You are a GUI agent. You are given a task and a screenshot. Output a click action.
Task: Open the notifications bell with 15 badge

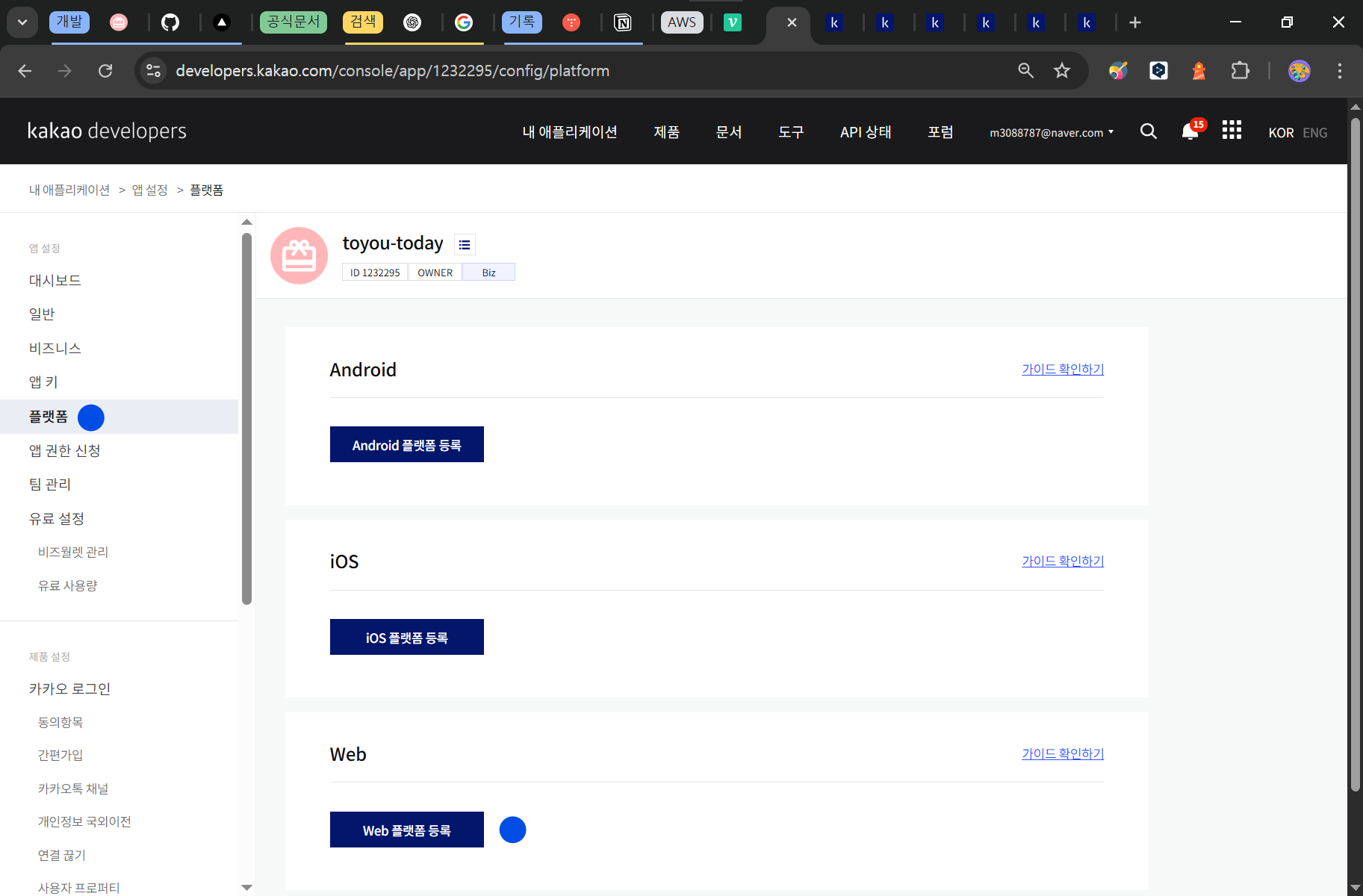(1193, 130)
